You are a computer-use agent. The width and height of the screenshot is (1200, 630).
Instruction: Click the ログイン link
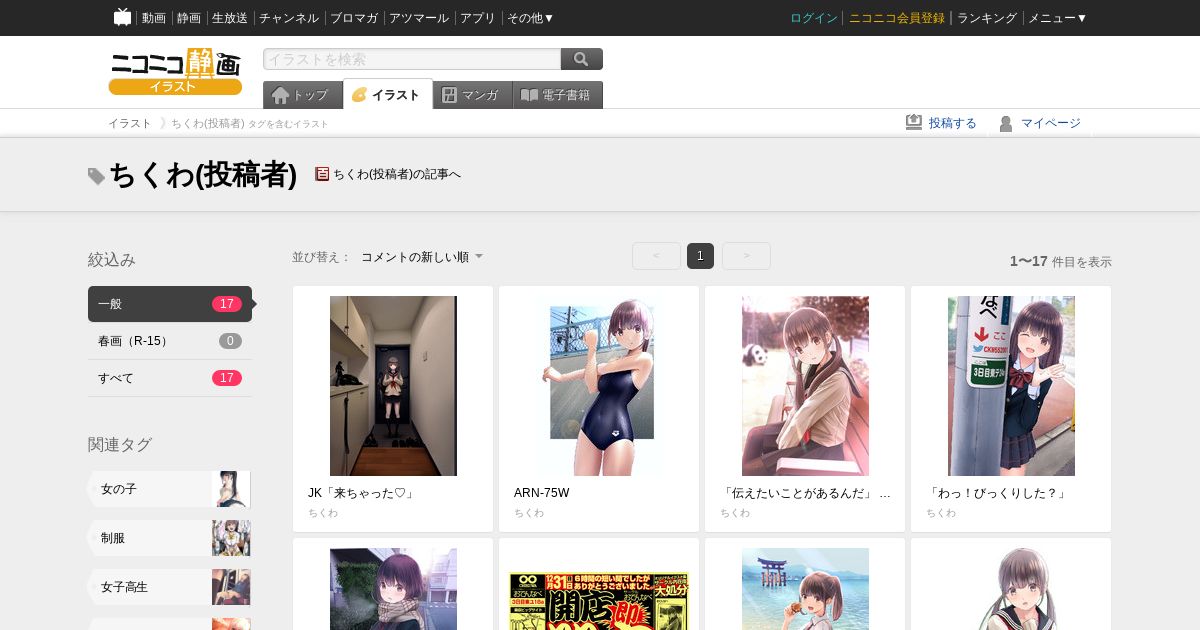[x=814, y=18]
